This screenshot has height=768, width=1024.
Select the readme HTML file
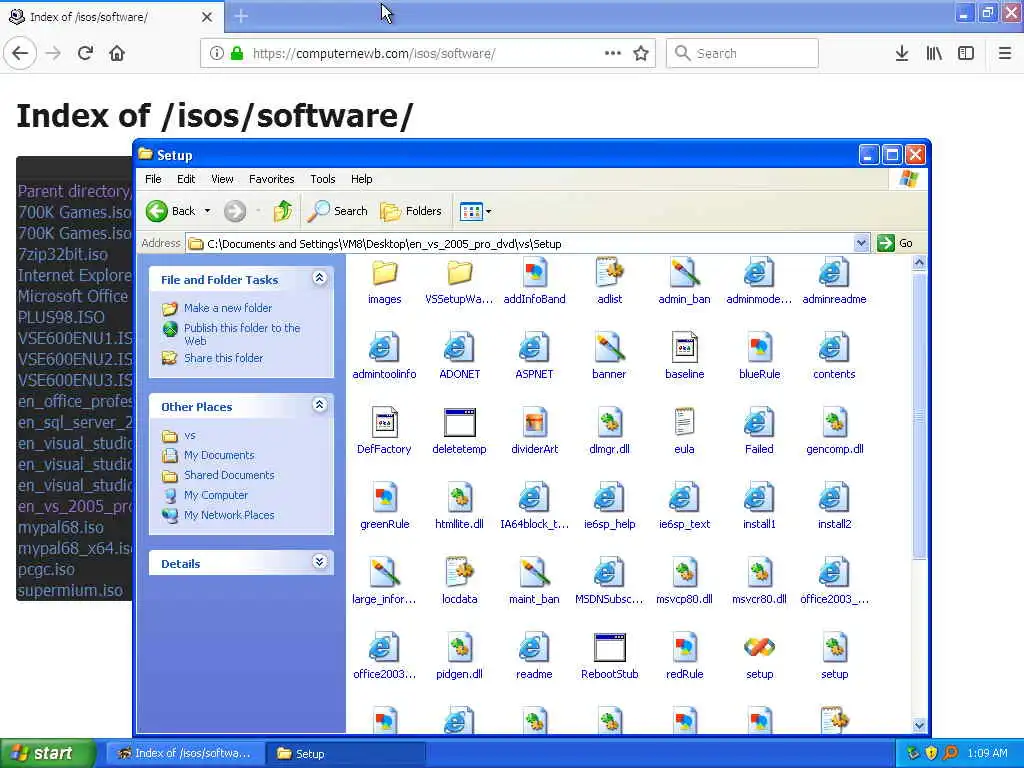coord(534,648)
